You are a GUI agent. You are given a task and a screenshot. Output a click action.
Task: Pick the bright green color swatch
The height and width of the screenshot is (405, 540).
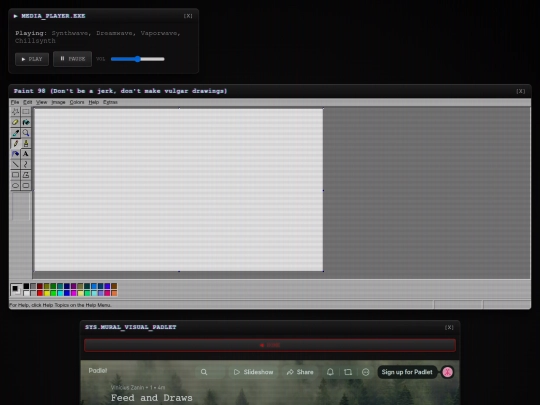pos(53,293)
